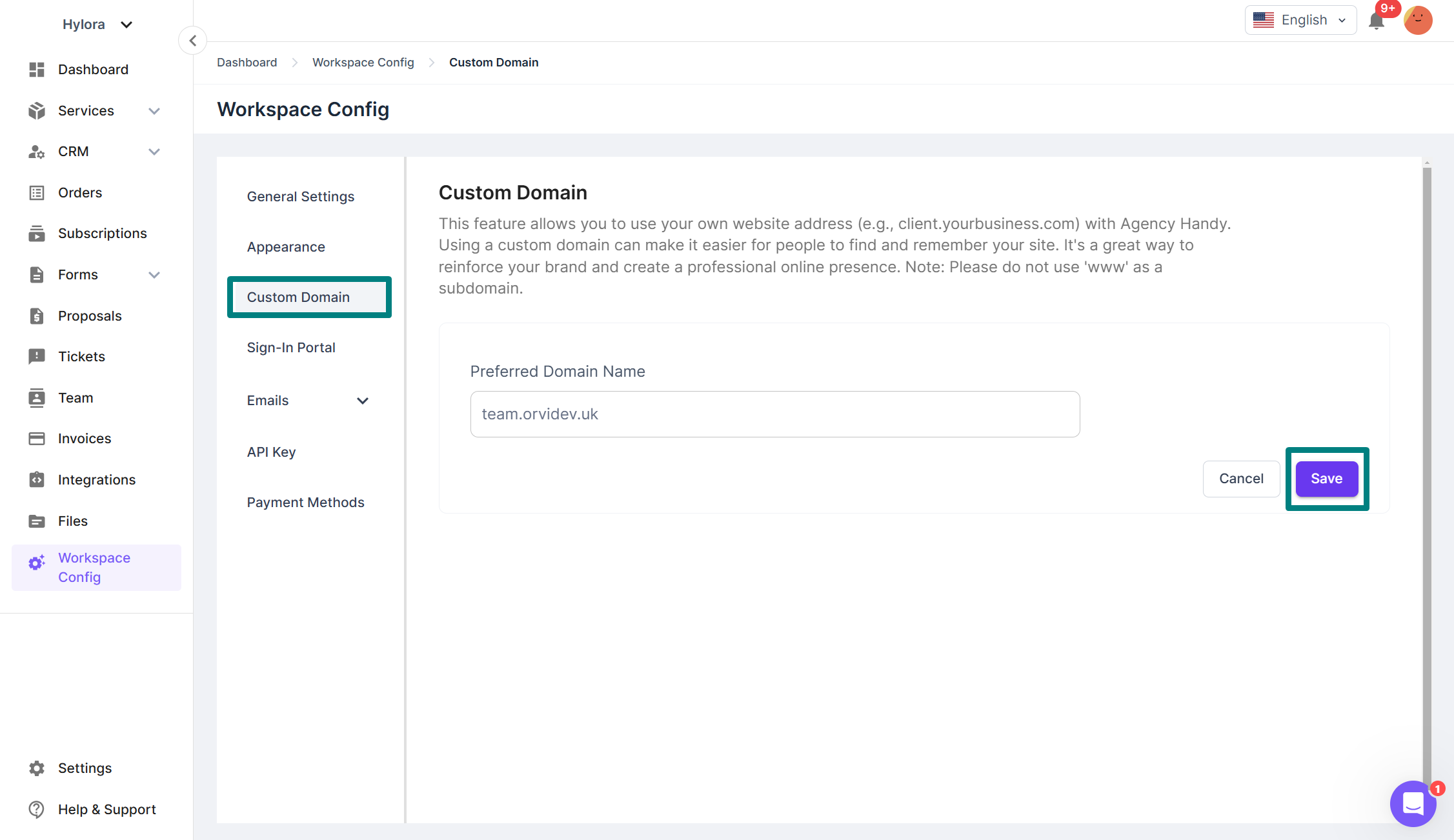The image size is (1454, 840).
Task: Click the Settings gear icon
Action: point(37,768)
